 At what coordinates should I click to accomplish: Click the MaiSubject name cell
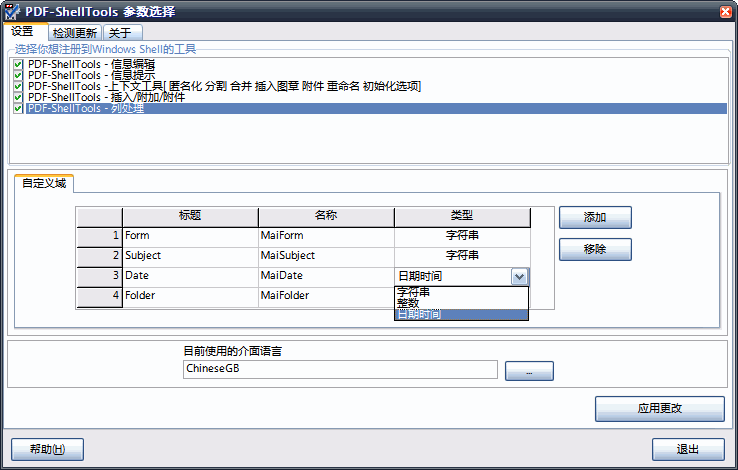pos(326,255)
